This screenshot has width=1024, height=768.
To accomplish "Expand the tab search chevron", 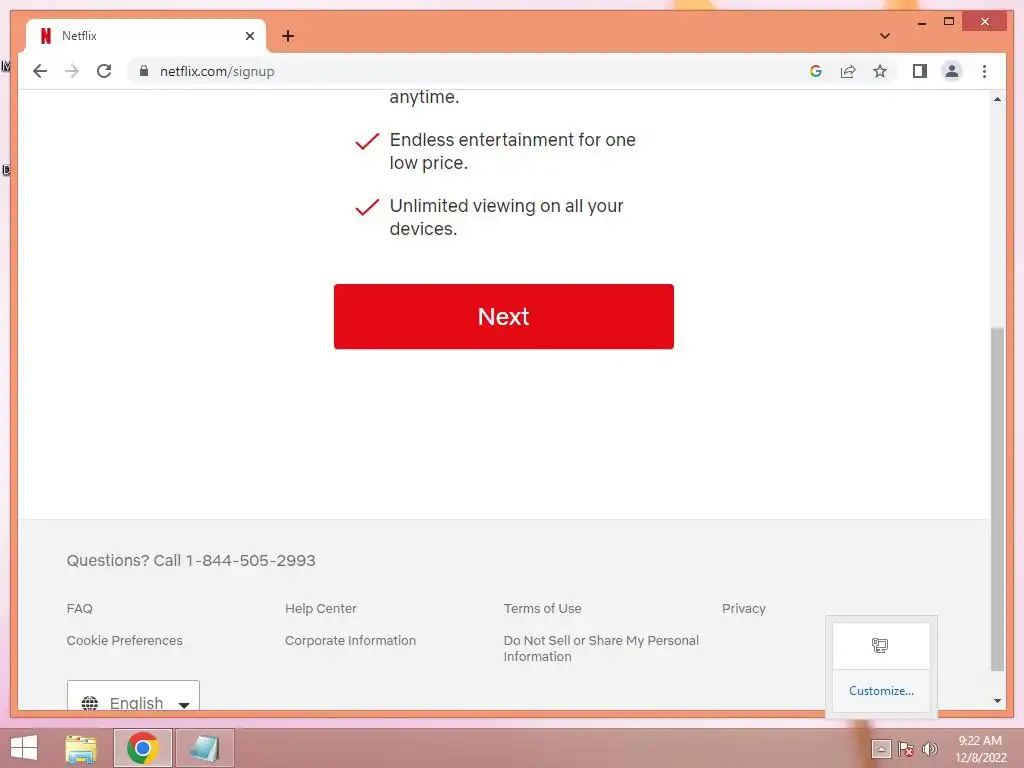I will (884, 36).
